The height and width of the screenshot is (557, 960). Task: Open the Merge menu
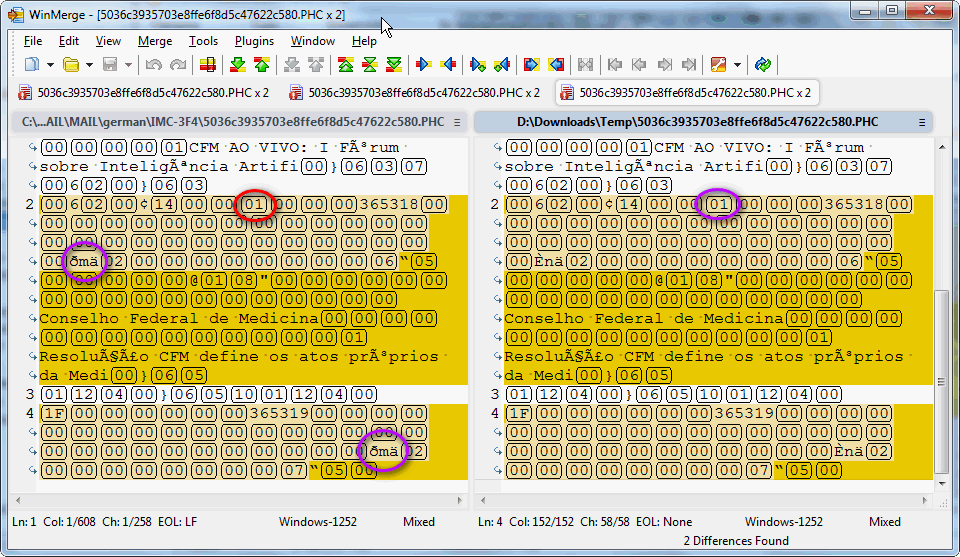[155, 41]
